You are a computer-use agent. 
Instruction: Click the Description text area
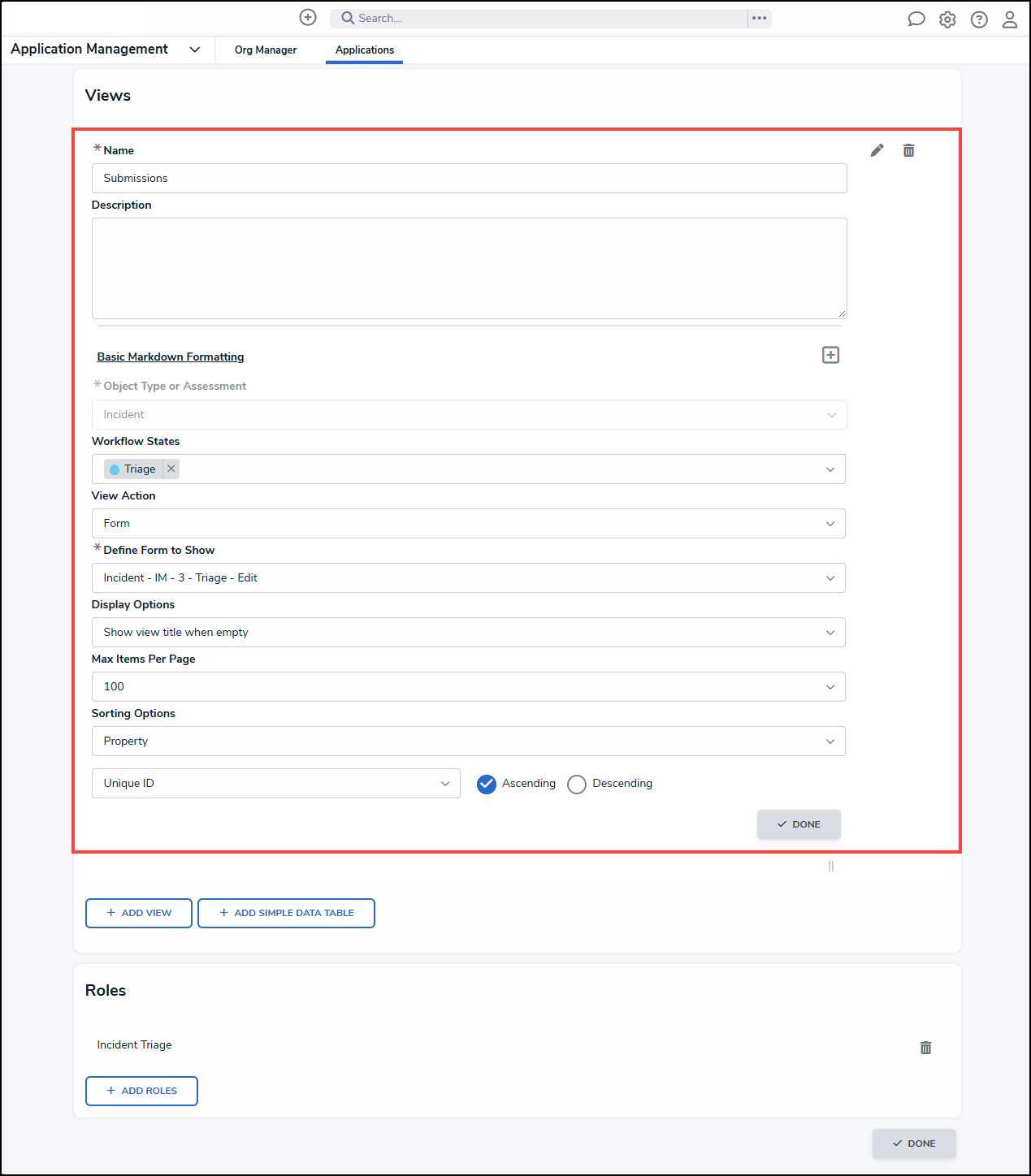[470, 268]
